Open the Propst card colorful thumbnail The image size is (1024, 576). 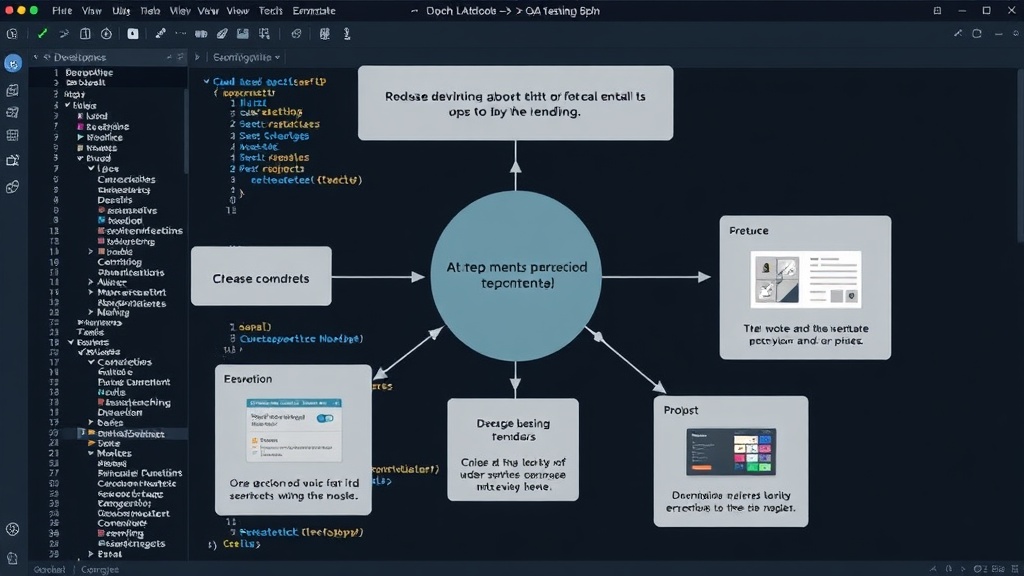[x=731, y=452]
